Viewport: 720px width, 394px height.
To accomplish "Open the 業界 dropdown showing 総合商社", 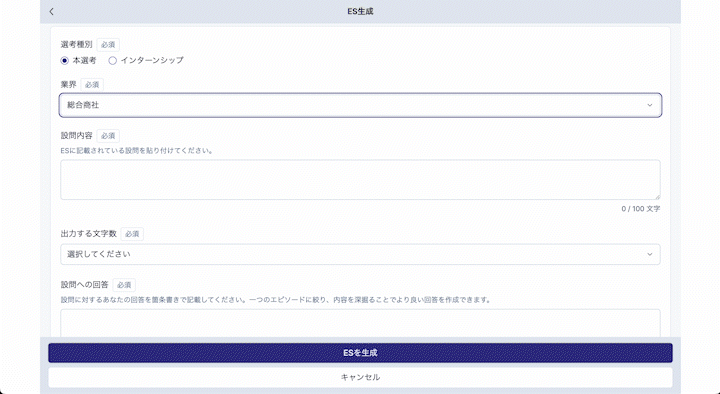I will click(x=360, y=105).
